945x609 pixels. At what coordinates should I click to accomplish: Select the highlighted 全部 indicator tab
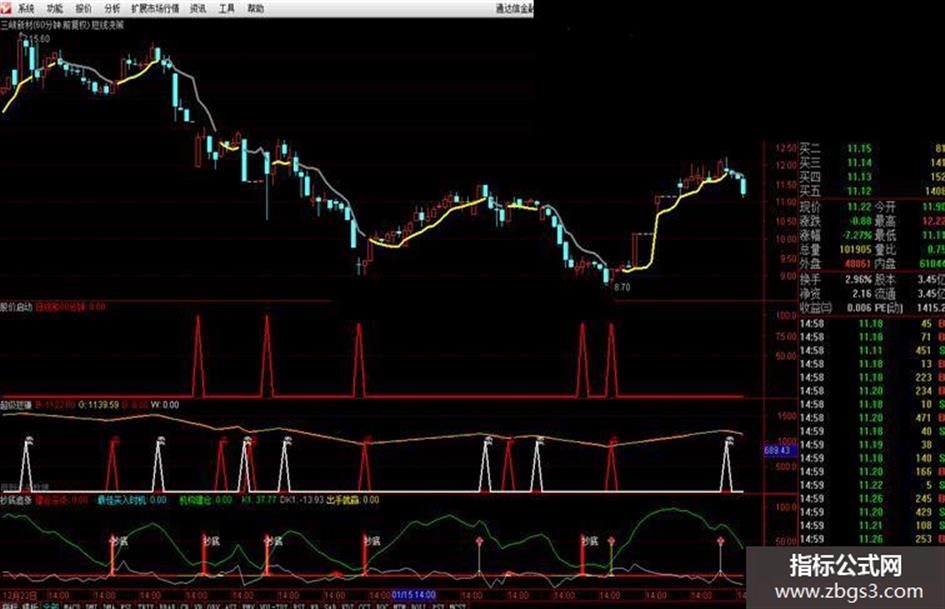click(x=51, y=605)
